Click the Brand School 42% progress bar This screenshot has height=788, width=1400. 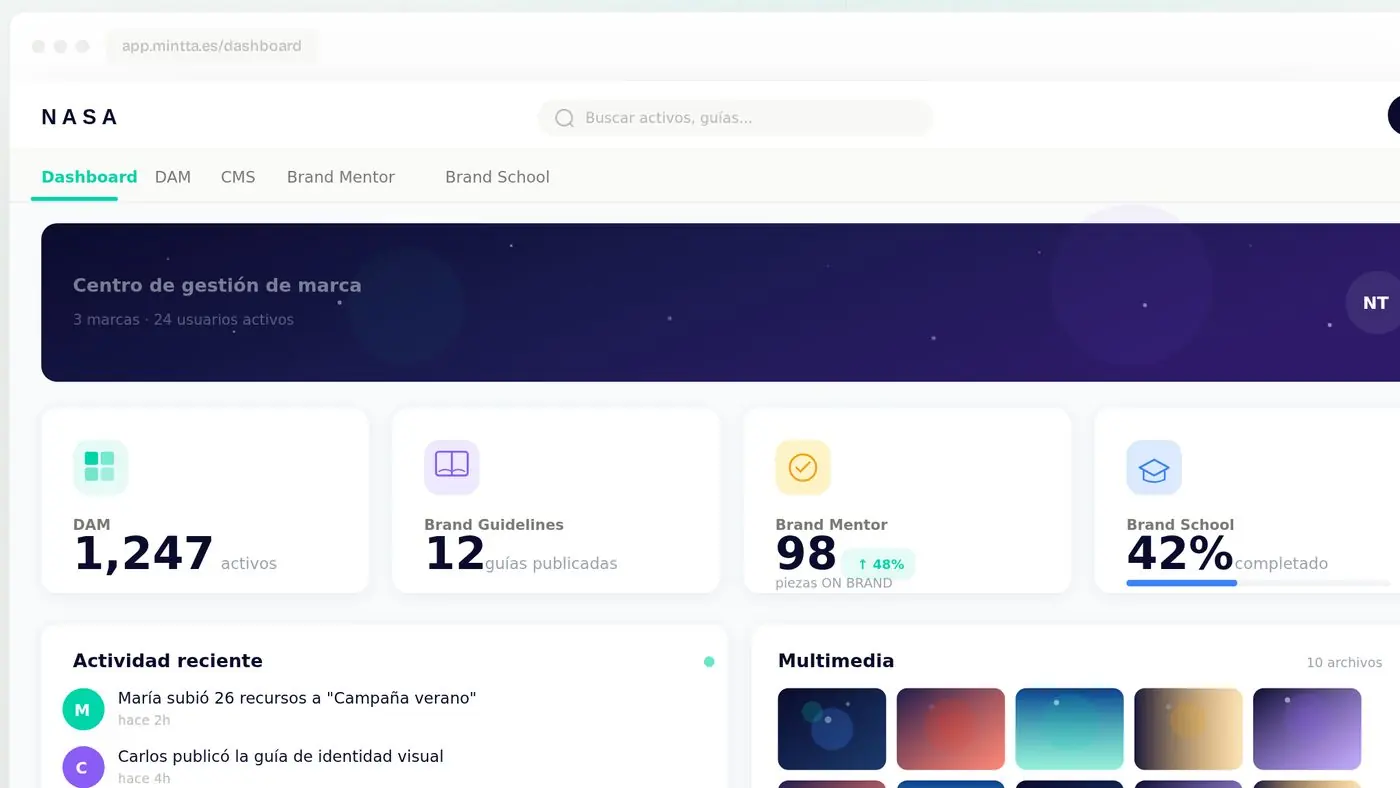pos(1257,583)
